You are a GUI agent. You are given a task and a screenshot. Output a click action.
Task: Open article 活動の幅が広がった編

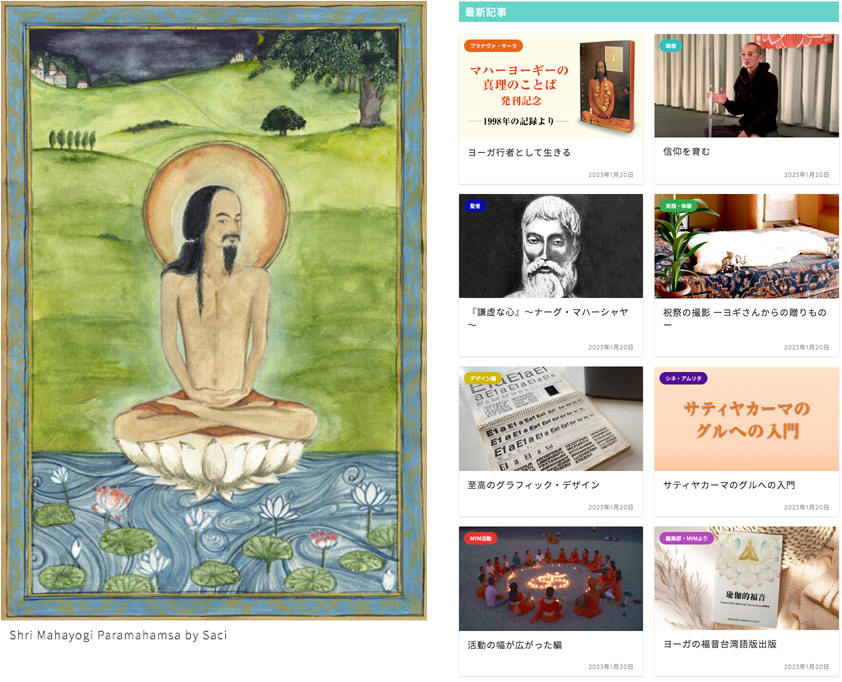coord(514,644)
